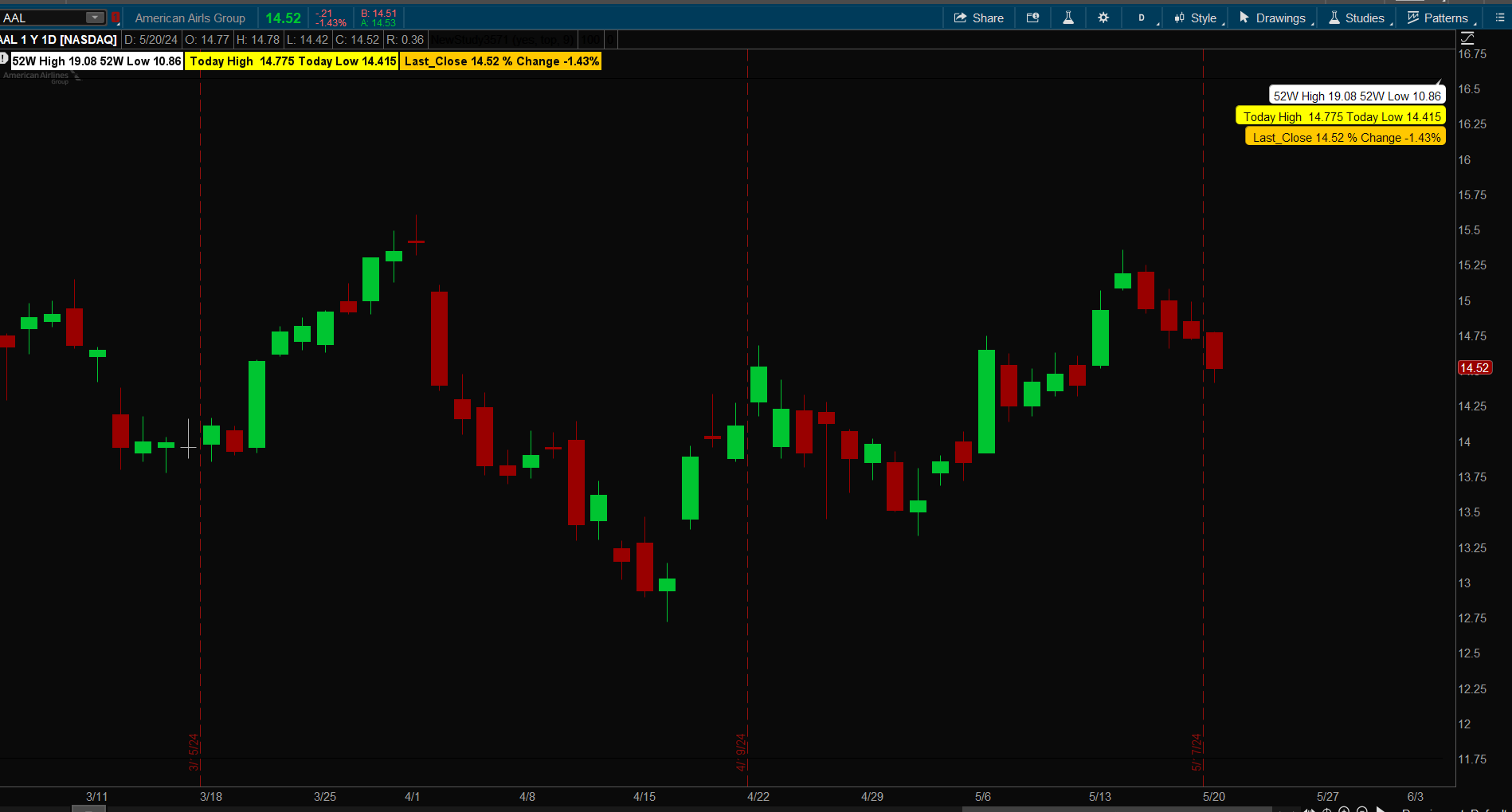
Task: Click the Share chart icon
Action: [979, 18]
